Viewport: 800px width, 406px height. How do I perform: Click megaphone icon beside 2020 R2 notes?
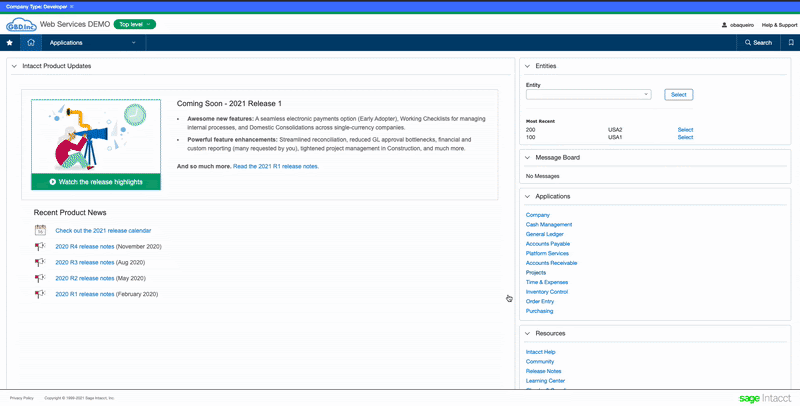click(x=40, y=278)
